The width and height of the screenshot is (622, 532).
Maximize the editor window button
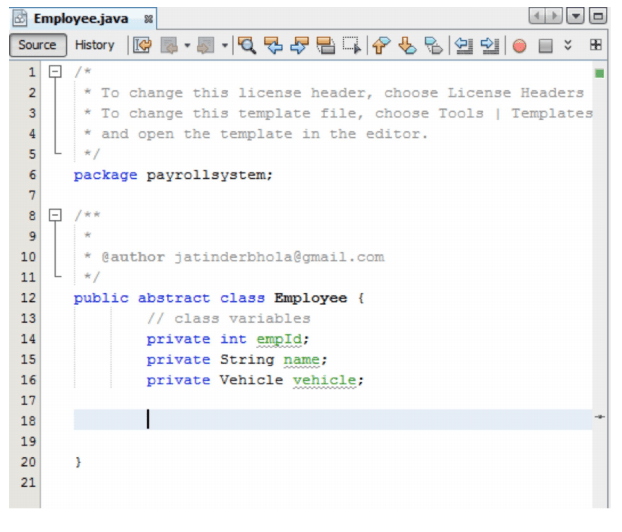(598, 16)
